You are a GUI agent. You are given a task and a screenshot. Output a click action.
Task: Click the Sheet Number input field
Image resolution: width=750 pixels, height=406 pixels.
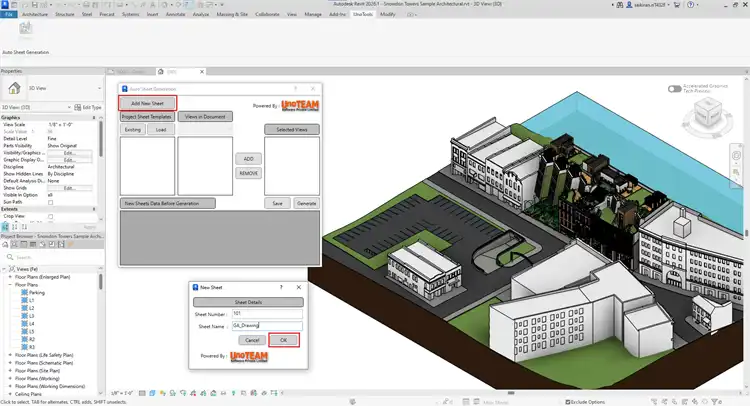(267, 314)
